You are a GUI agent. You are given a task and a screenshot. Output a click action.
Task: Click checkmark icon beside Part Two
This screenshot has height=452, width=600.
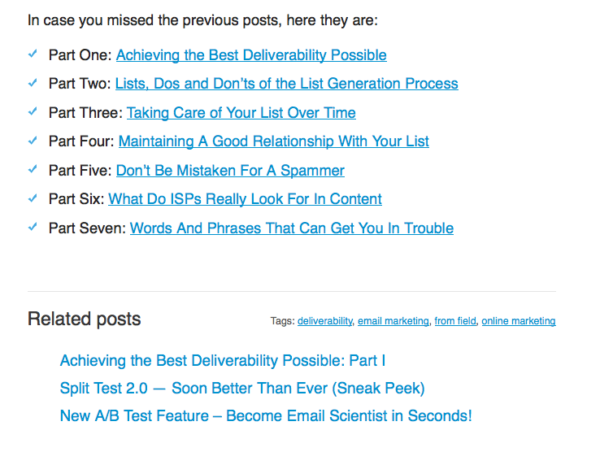pyautogui.click(x=33, y=82)
